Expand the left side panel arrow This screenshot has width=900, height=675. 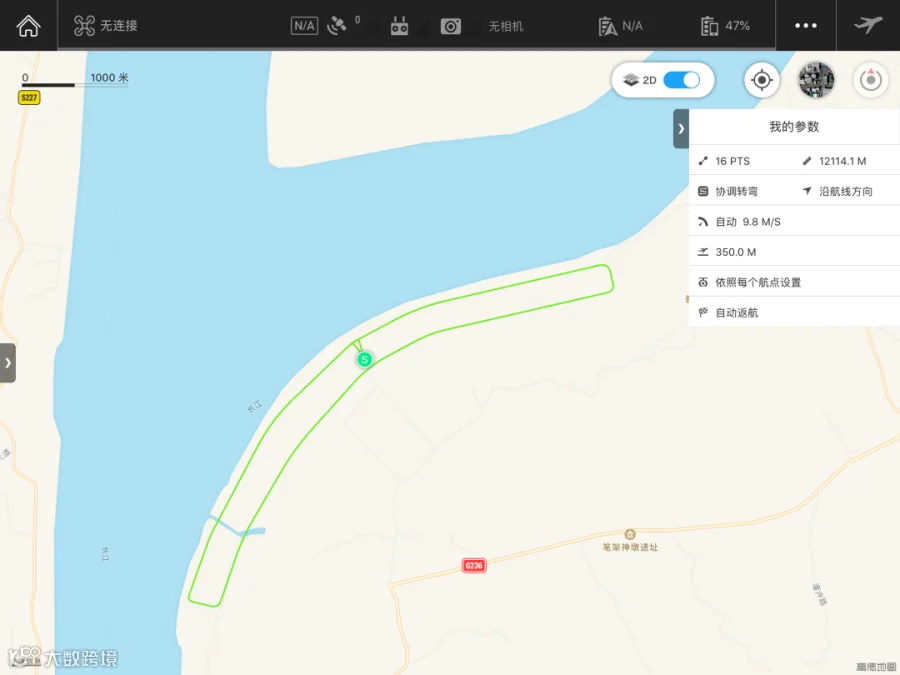click(x=7, y=363)
